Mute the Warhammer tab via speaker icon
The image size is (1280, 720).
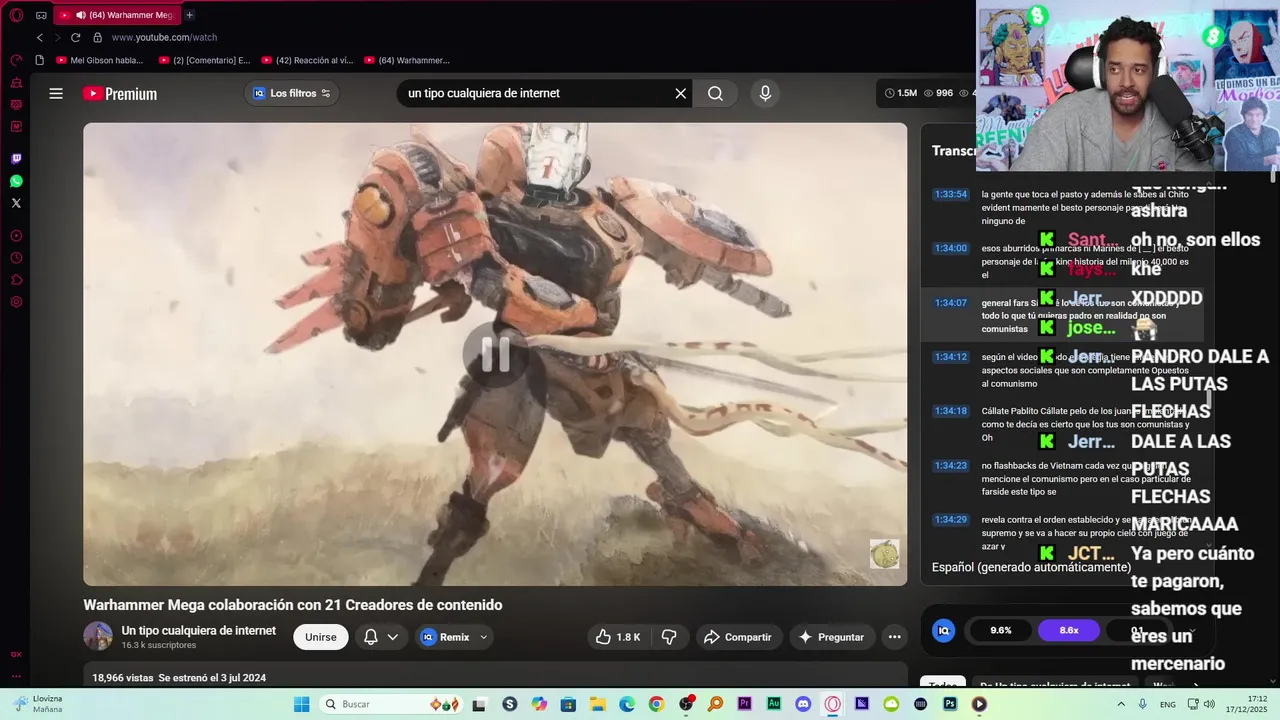click(x=79, y=15)
